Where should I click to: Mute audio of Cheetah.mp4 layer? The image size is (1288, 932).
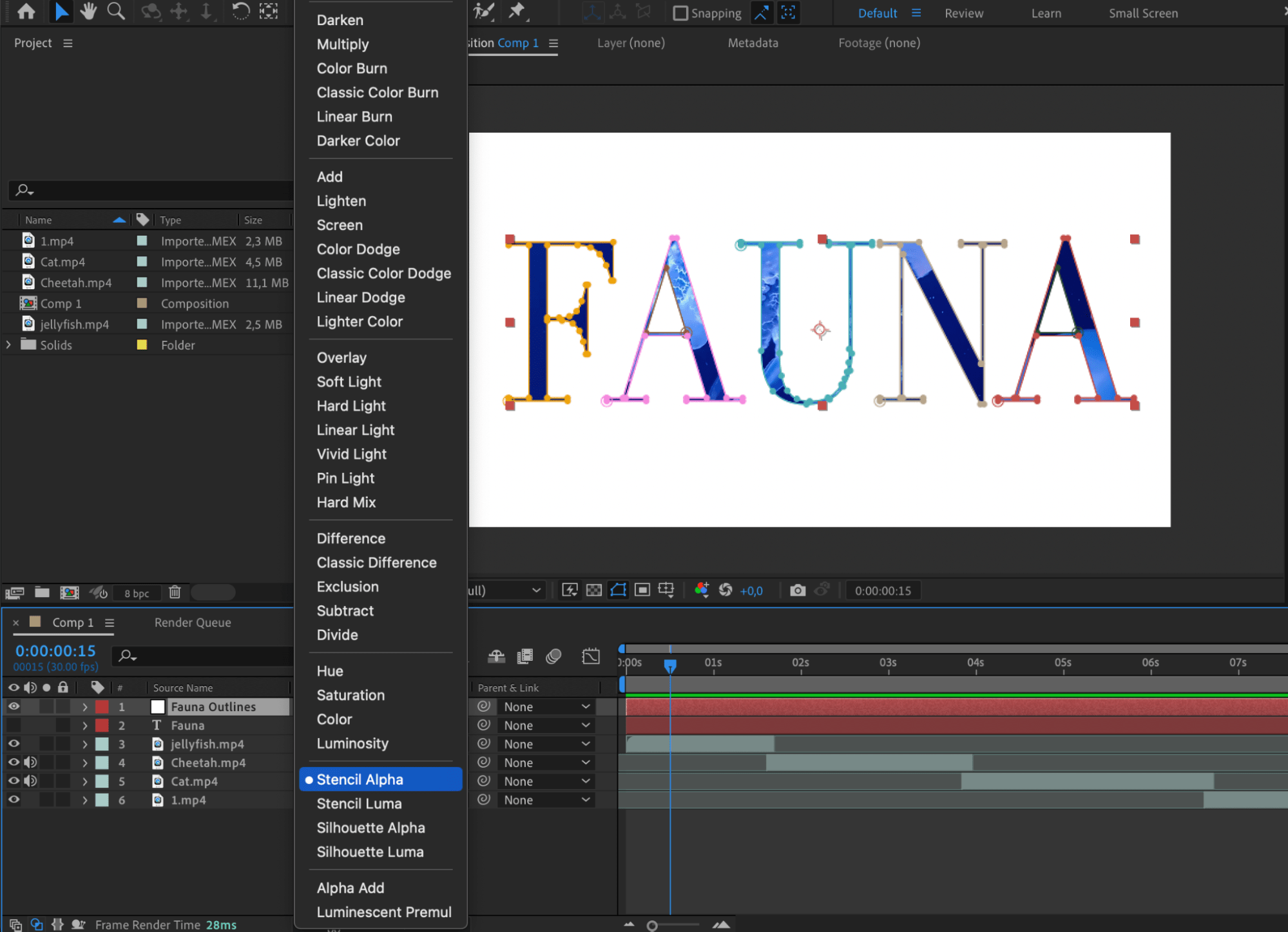[30, 763]
